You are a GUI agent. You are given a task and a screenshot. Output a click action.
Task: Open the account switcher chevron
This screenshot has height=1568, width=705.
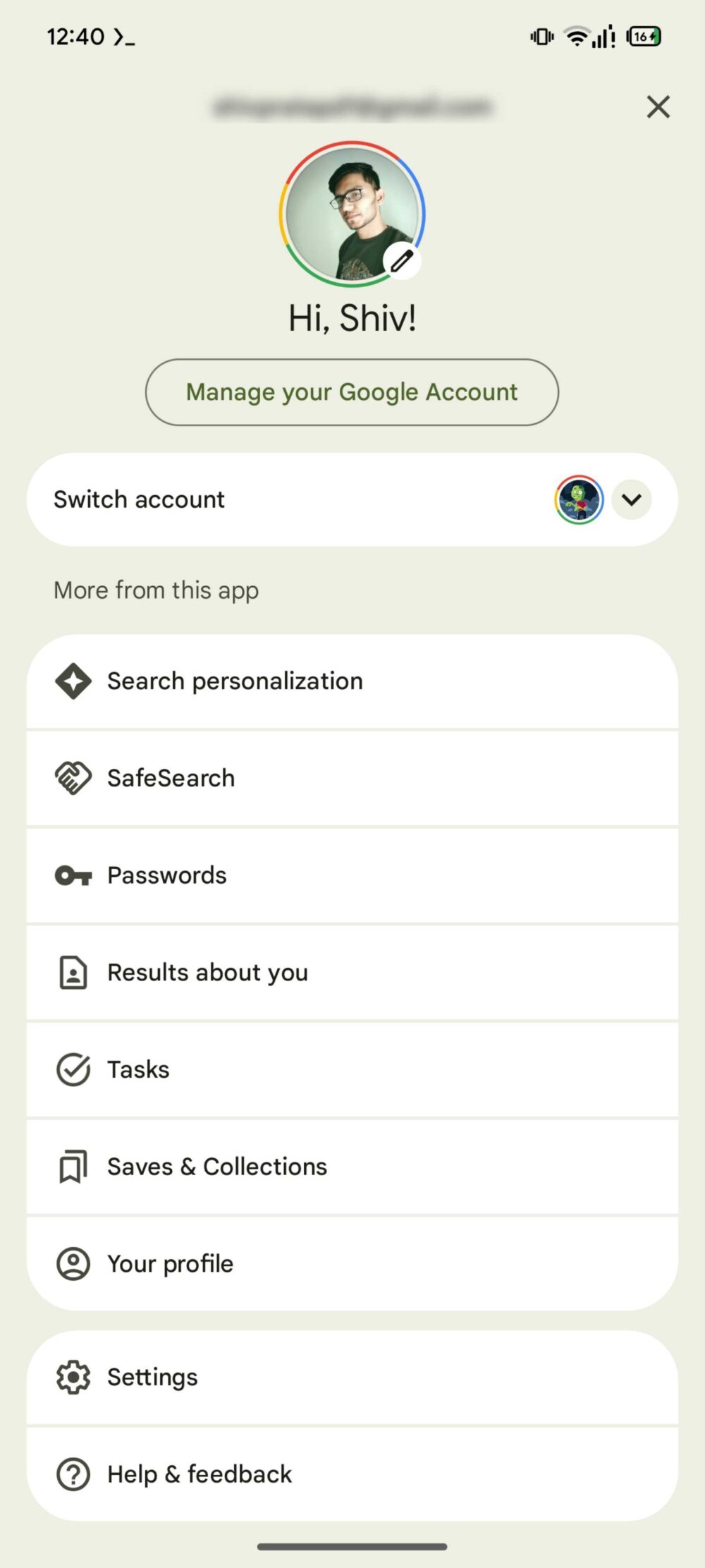(632, 499)
